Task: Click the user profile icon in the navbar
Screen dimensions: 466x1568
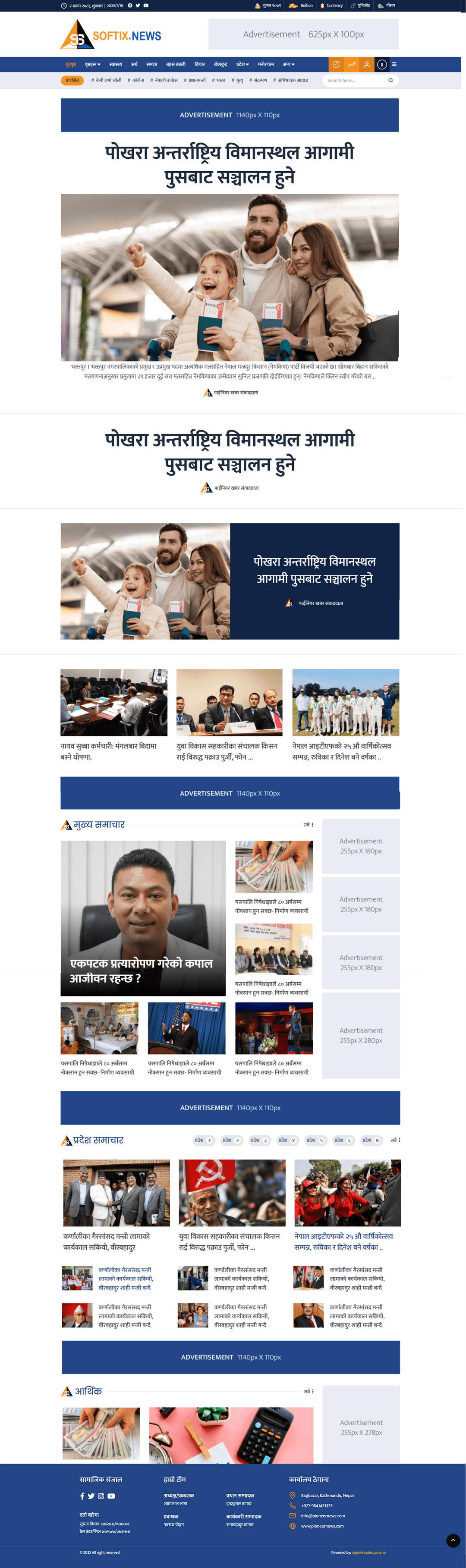Action: 367,65
